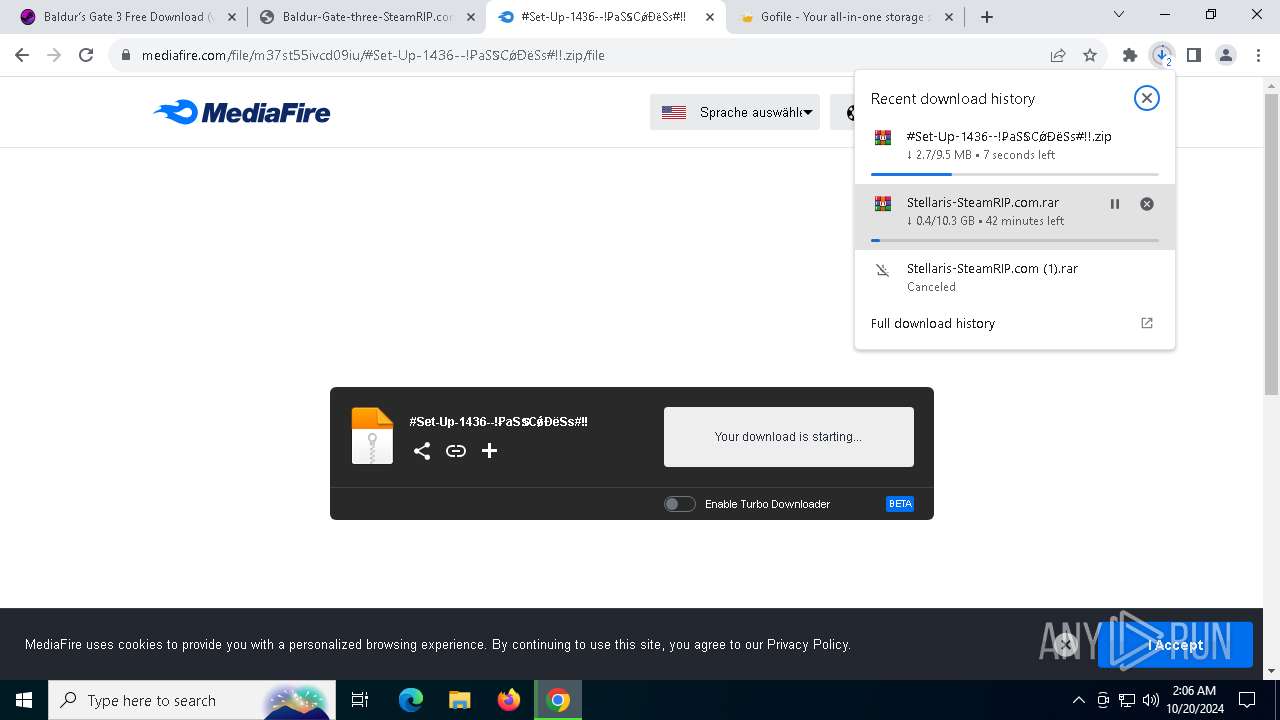Pause the Stellaris-SteamRIP.com.rar download
The height and width of the screenshot is (720, 1280).
1115,204
